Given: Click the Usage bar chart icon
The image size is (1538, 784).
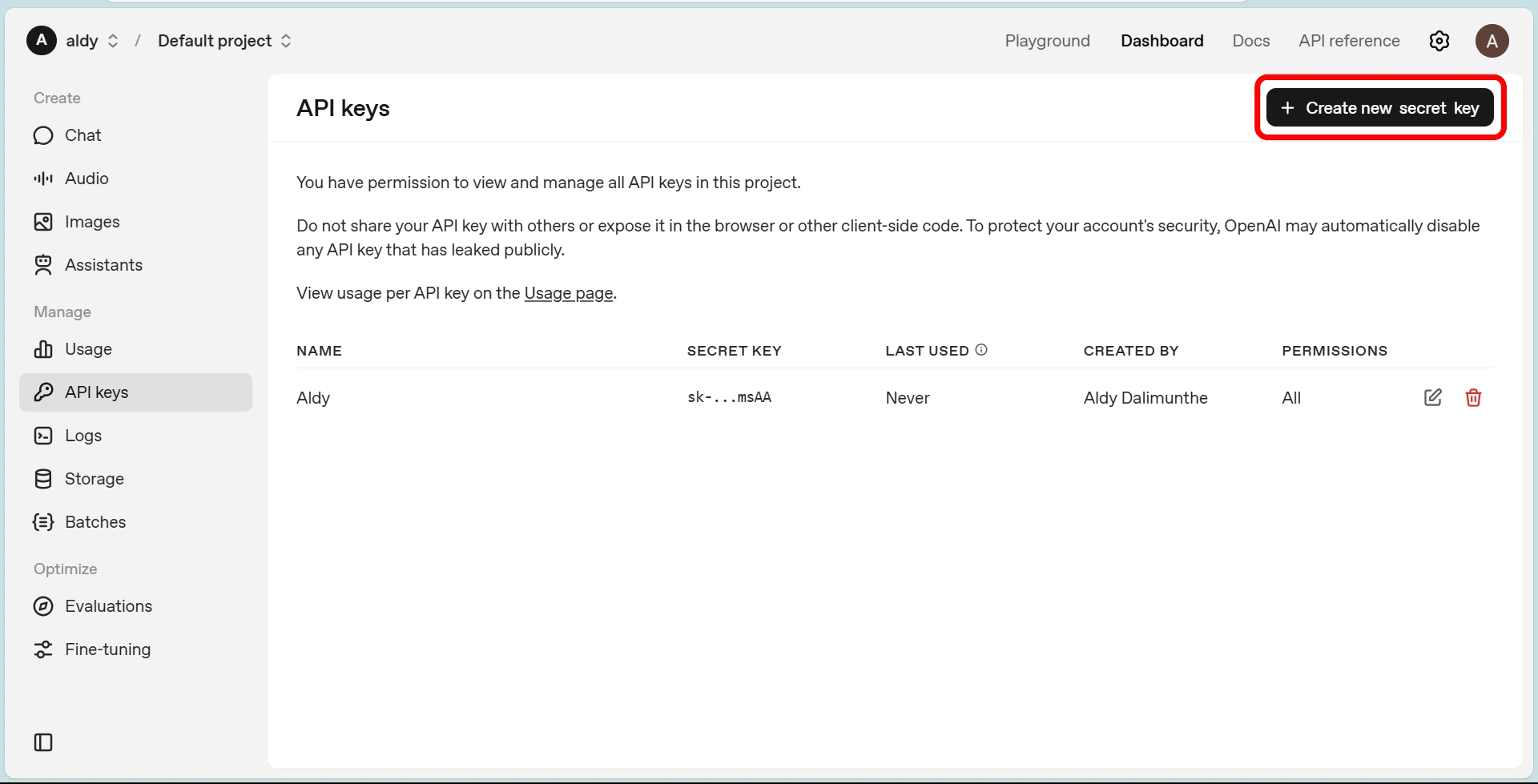Looking at the screenshot, I should point(43,349).
